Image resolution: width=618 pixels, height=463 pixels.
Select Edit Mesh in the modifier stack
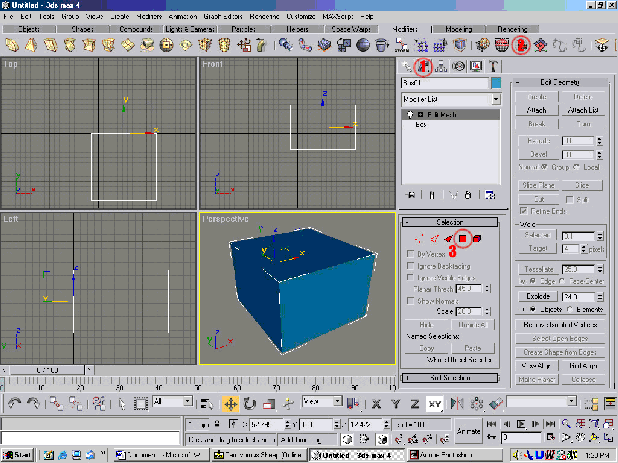click(x=443, y=117)
